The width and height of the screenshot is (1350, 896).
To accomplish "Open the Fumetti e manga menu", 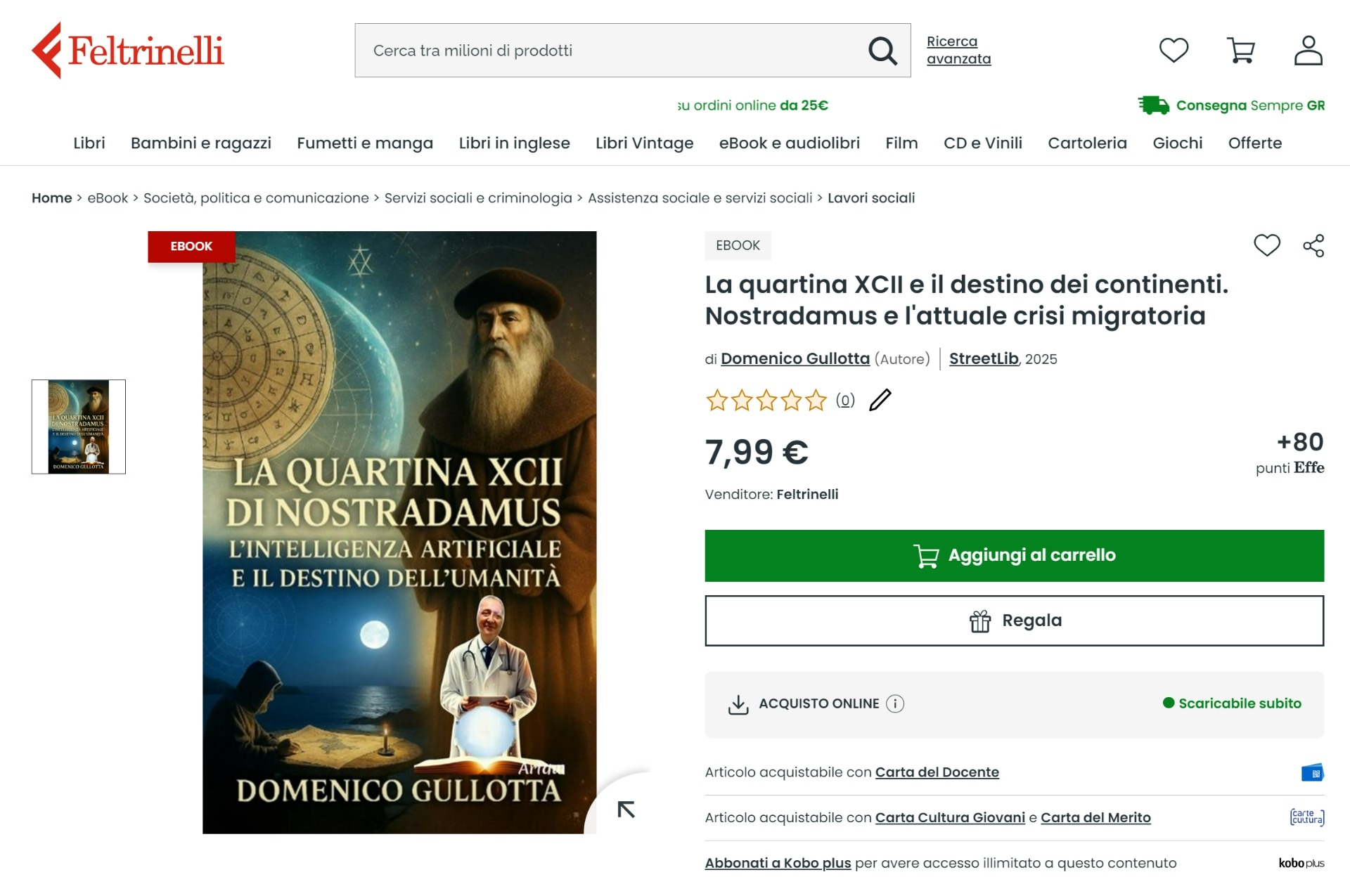I will point(365,143).
